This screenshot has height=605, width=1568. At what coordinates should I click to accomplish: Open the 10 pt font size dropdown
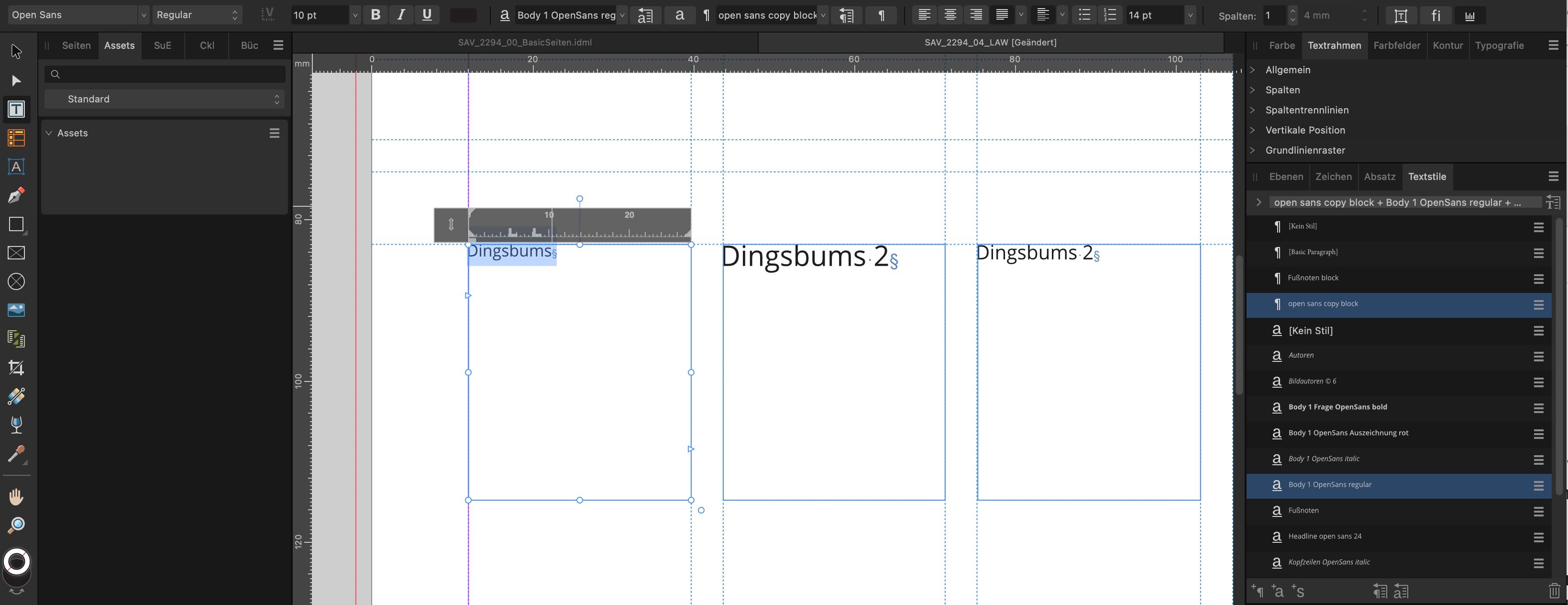pyautogui.click(x=354, y=15)
